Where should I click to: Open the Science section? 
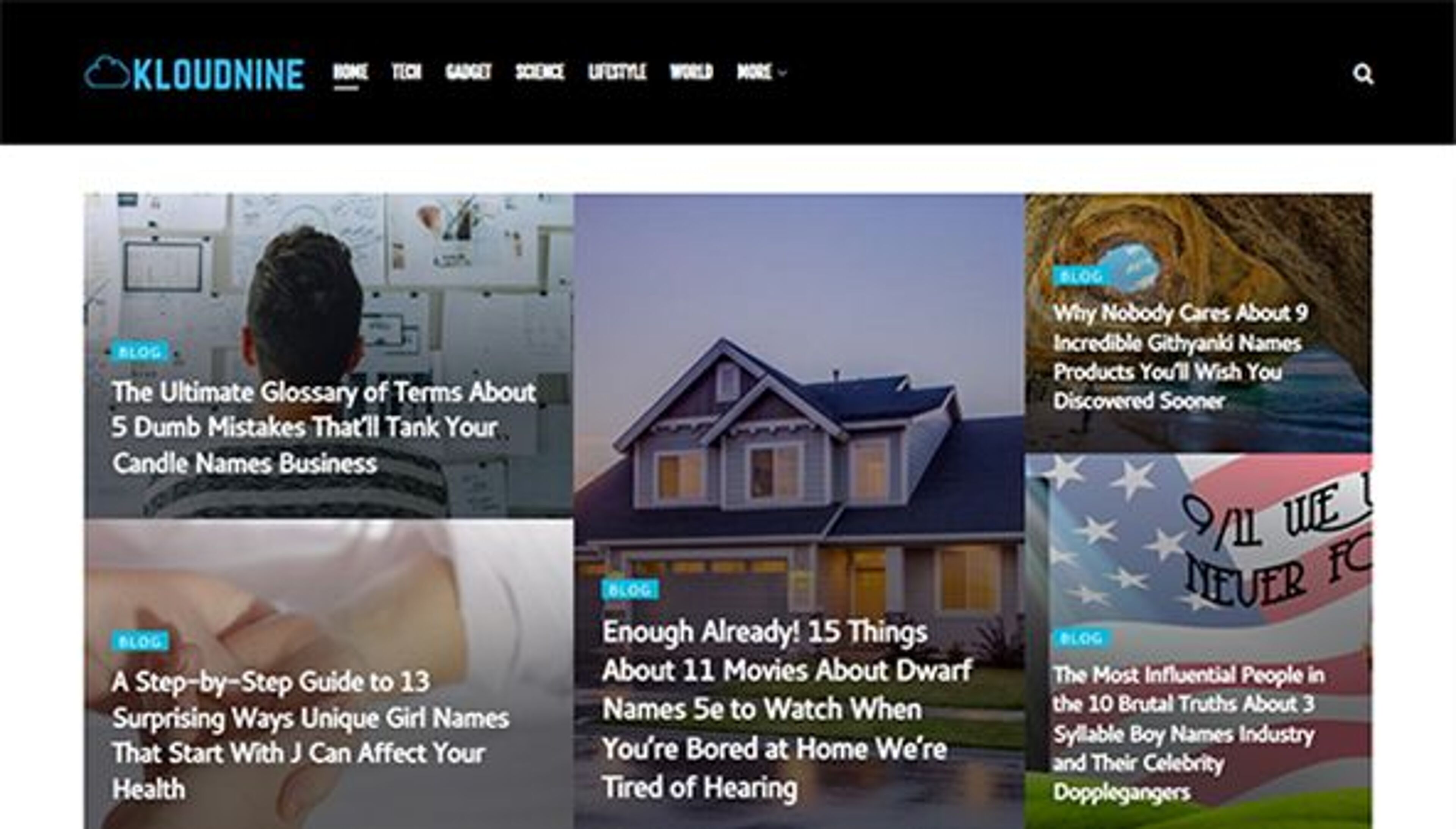coord(540,72)
